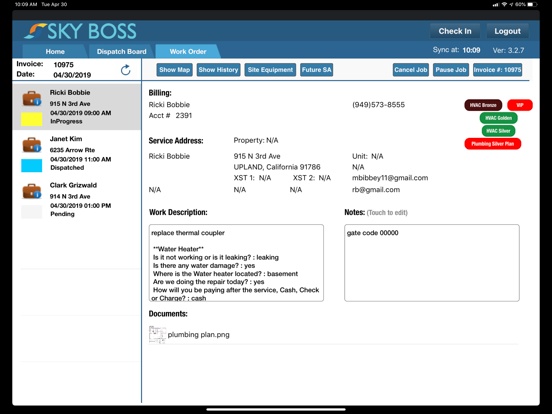Click email mbibbey11@gmail.com
The width and height of the screenshot is (552, 414).
[x=390, y=178]
